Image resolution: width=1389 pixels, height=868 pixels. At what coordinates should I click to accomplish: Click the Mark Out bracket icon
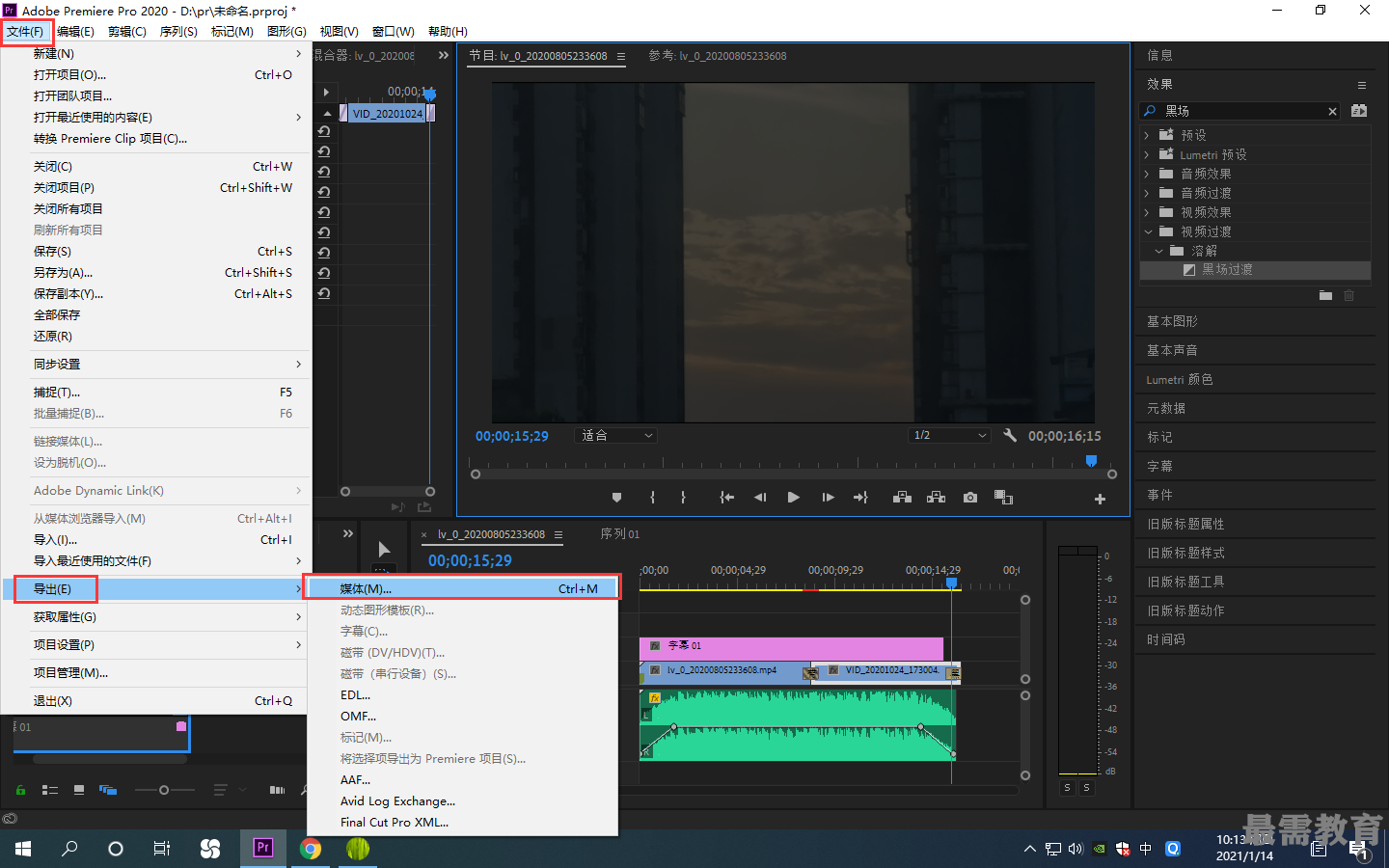click(683, 498)
